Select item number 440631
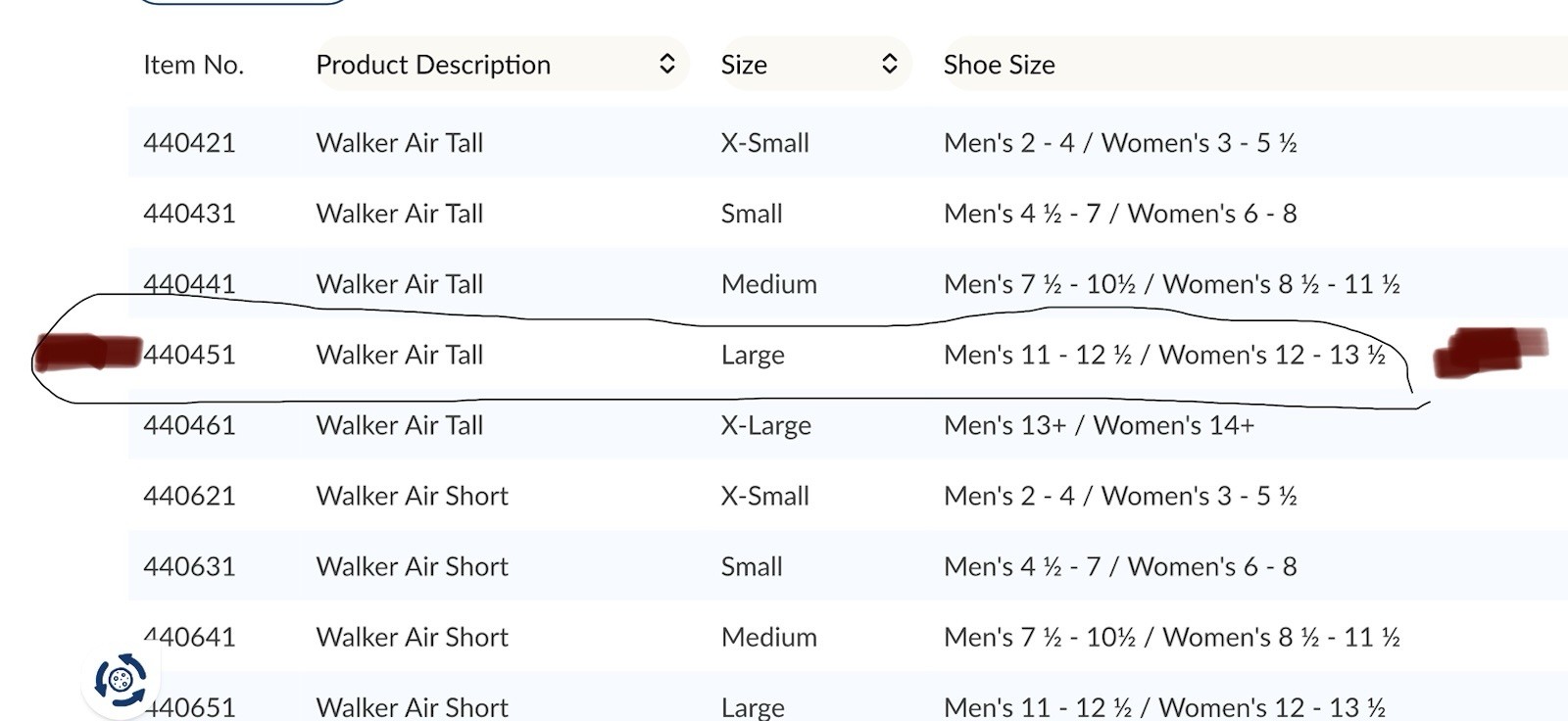This screenshot has height=721, width=1568. 189,566
